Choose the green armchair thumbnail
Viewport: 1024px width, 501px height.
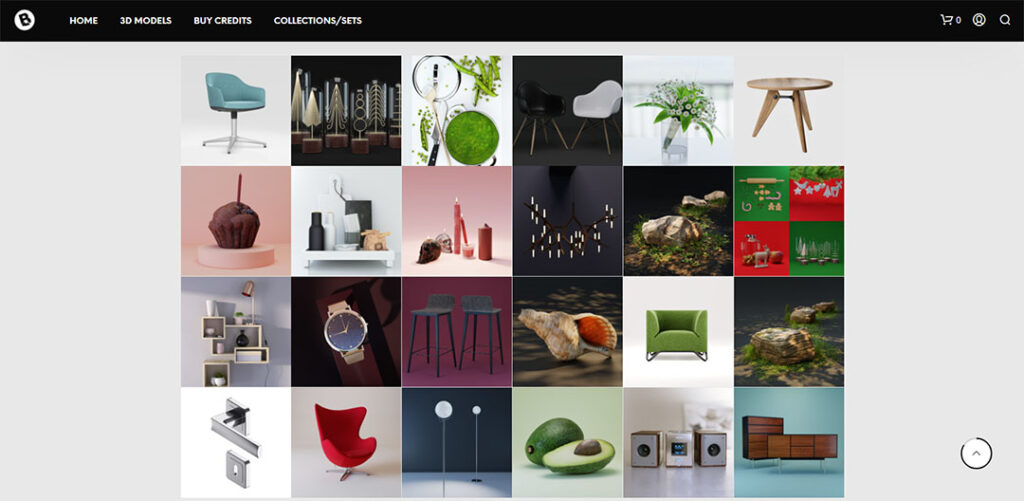pos(678,332)
